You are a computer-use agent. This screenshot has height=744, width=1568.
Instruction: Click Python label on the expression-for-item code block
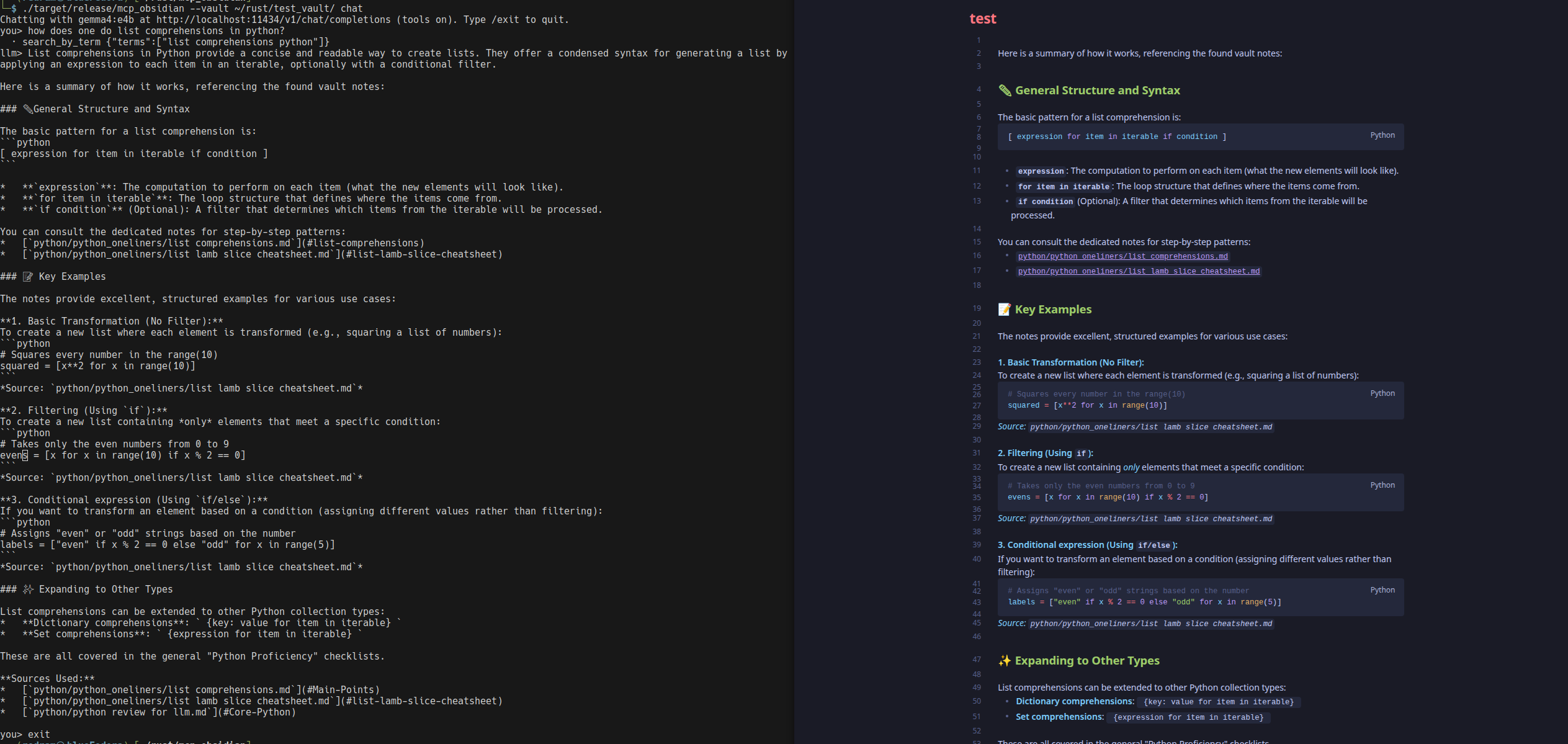pos(1382,135)
